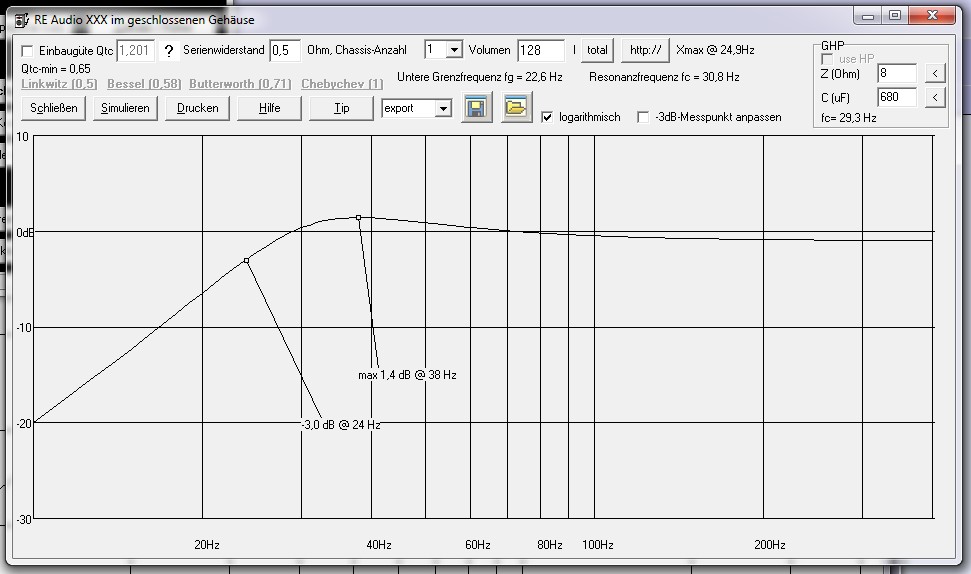The width and height of the screenshot is (971, 574).
Task: Click the C (uF) input field
Action: tap(897, 97)
